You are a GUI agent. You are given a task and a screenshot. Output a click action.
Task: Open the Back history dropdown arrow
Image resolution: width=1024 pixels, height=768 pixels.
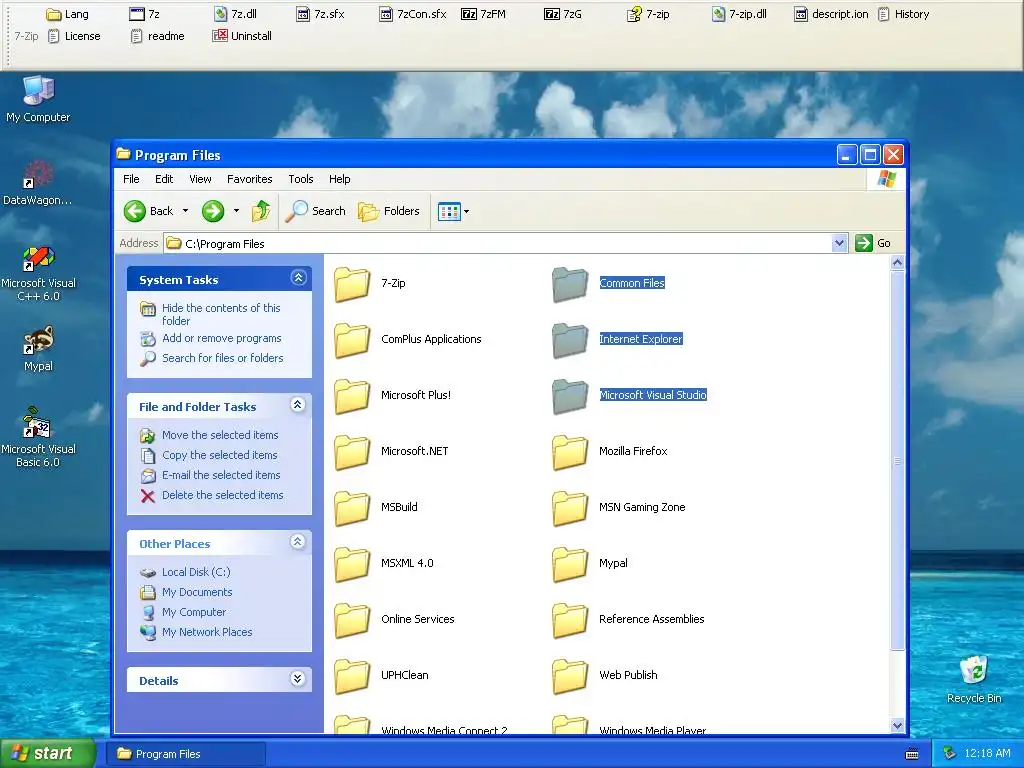pos(185,211)
